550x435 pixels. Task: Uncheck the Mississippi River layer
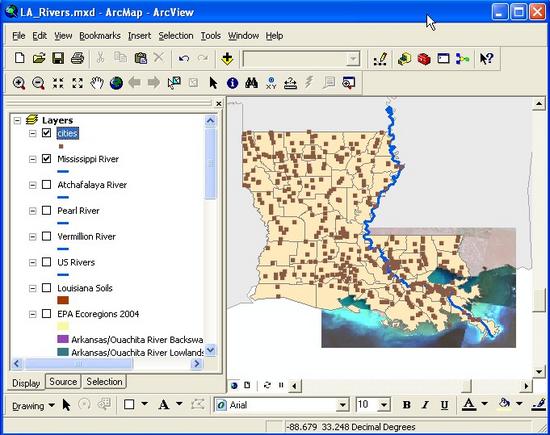pyautogui.click(x=46, y=159)
